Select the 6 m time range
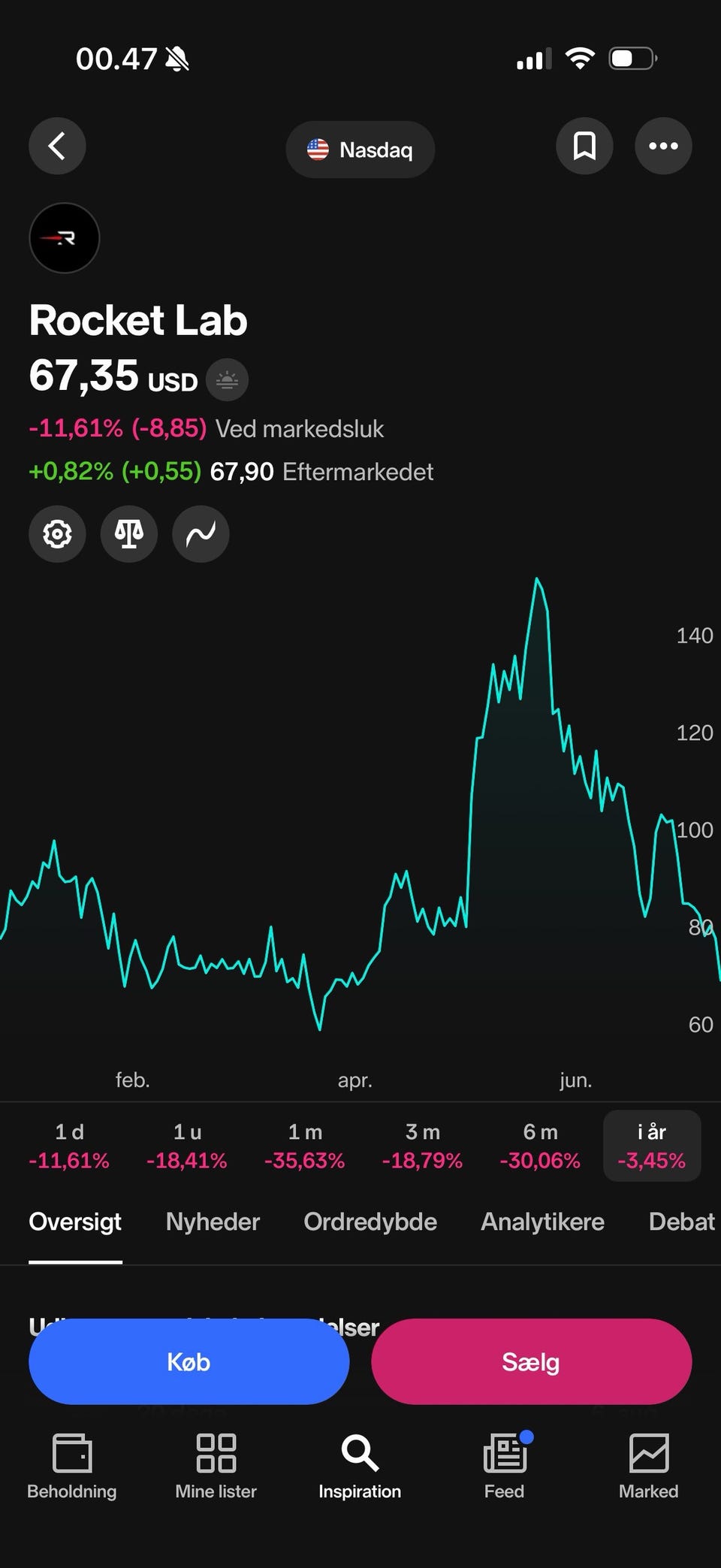Screen dimensions: 721x1568 pyautogui.click(x=540, y=1146)
